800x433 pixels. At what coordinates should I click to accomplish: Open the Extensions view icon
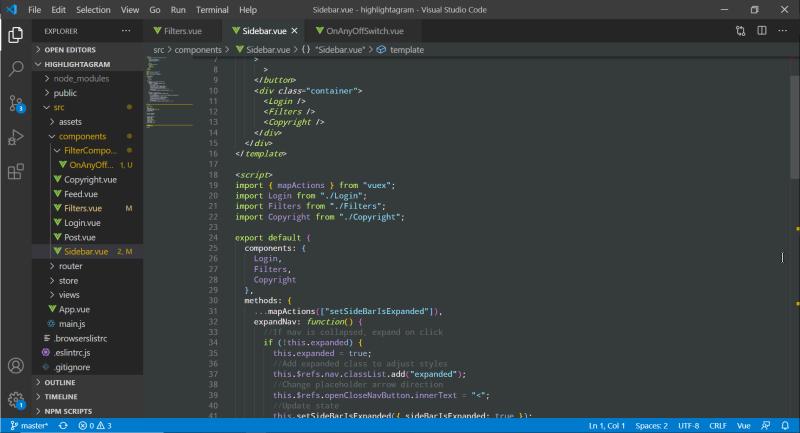pyautogui.click(x=16, y=171)
